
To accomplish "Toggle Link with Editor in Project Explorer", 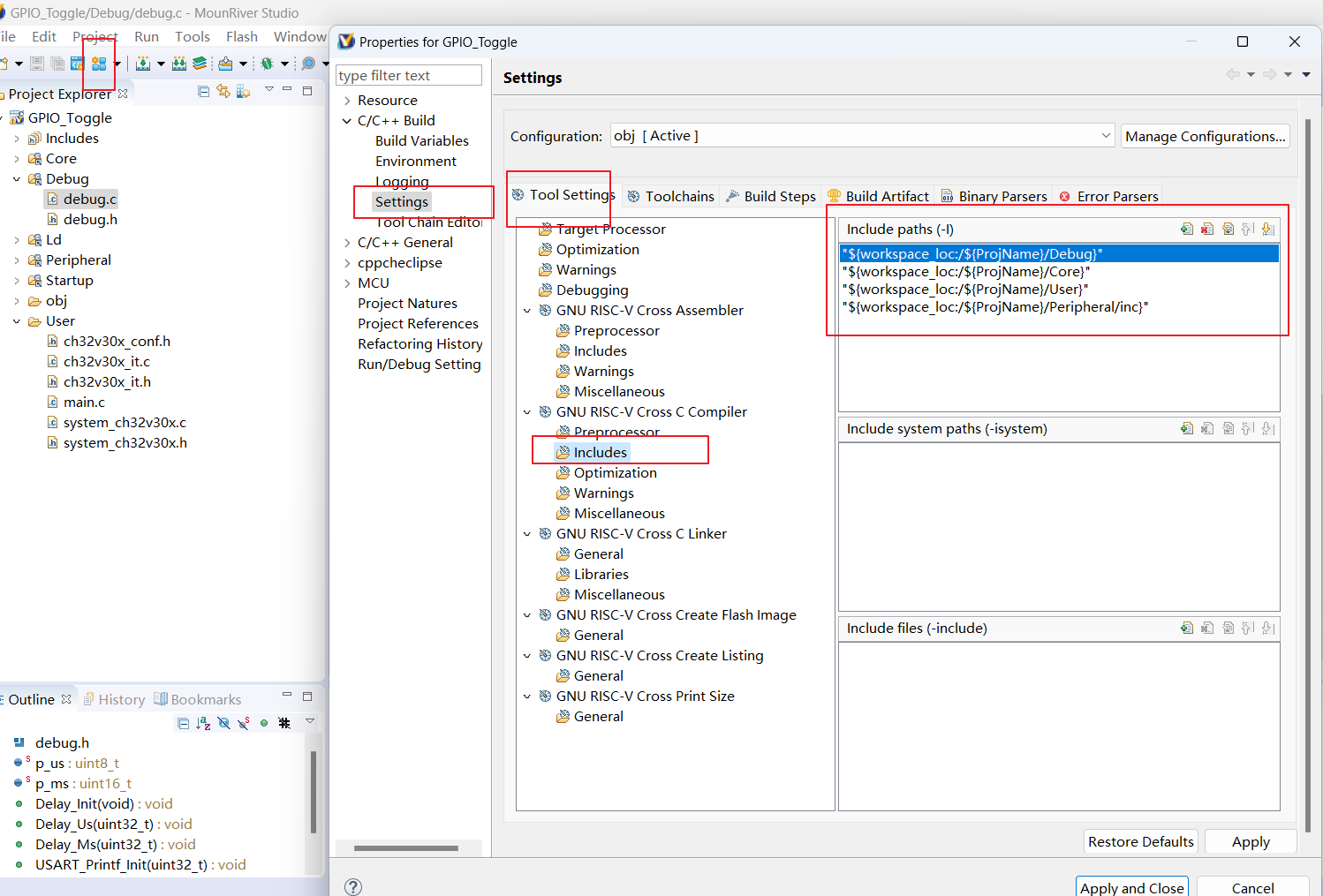I will click(223, 92).
